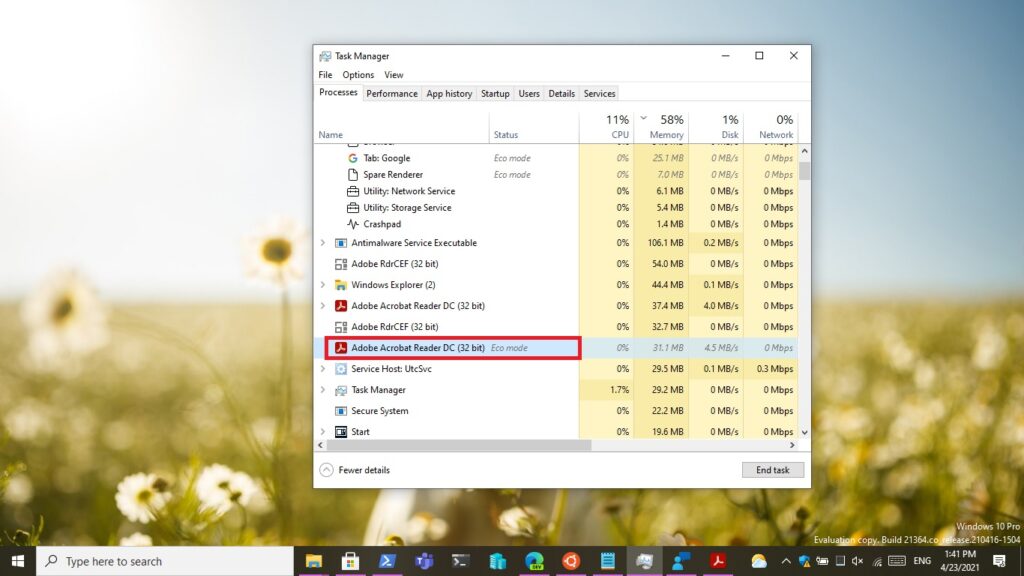
Task: Click the Crashpad process pulse icon
Action: 353,224
